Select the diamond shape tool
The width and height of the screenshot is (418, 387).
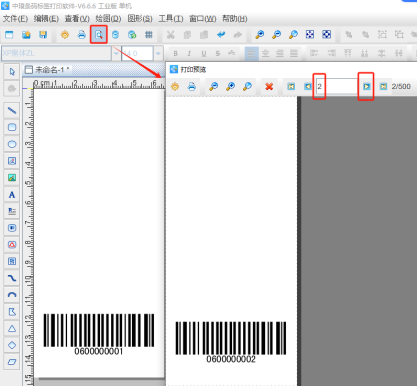12,345
